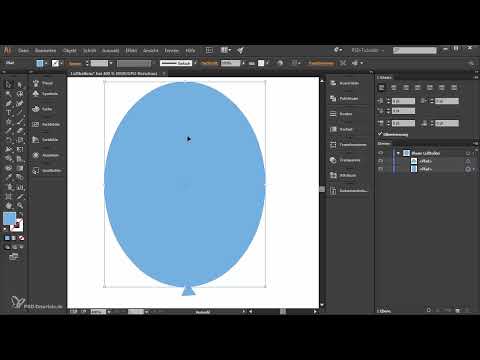The height and width of the screenshot is (360, 480).
Task: Select the Pen tool
Action: click(9, 103)
